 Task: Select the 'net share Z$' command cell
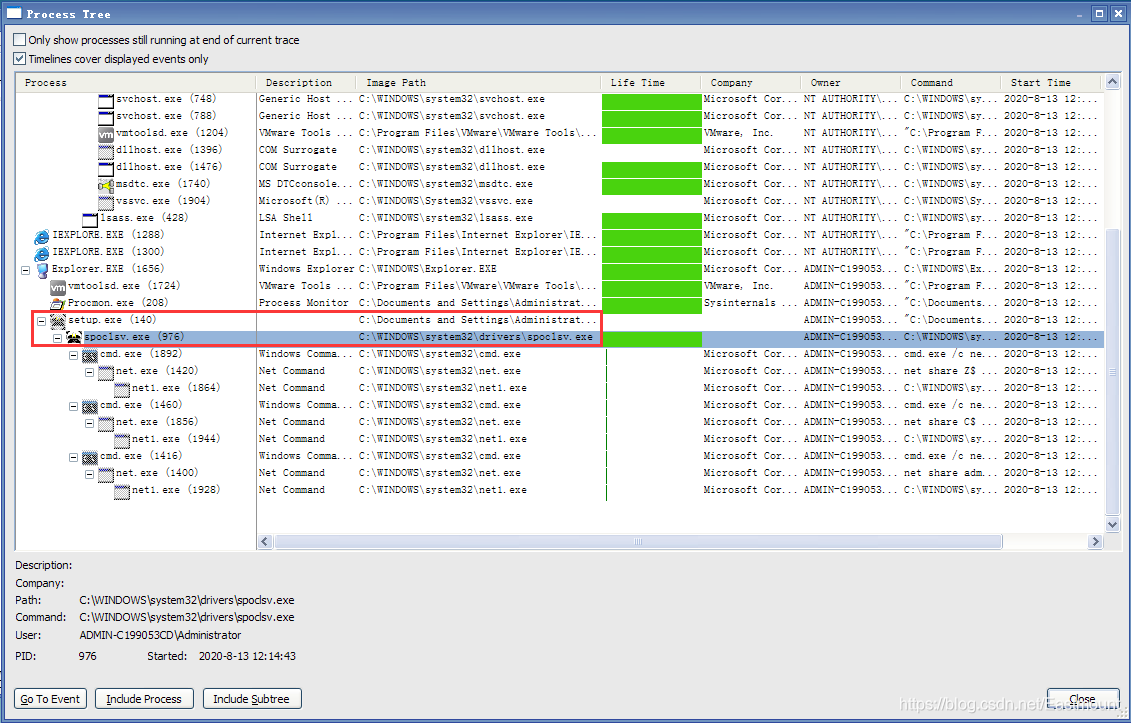click(951, 371)
